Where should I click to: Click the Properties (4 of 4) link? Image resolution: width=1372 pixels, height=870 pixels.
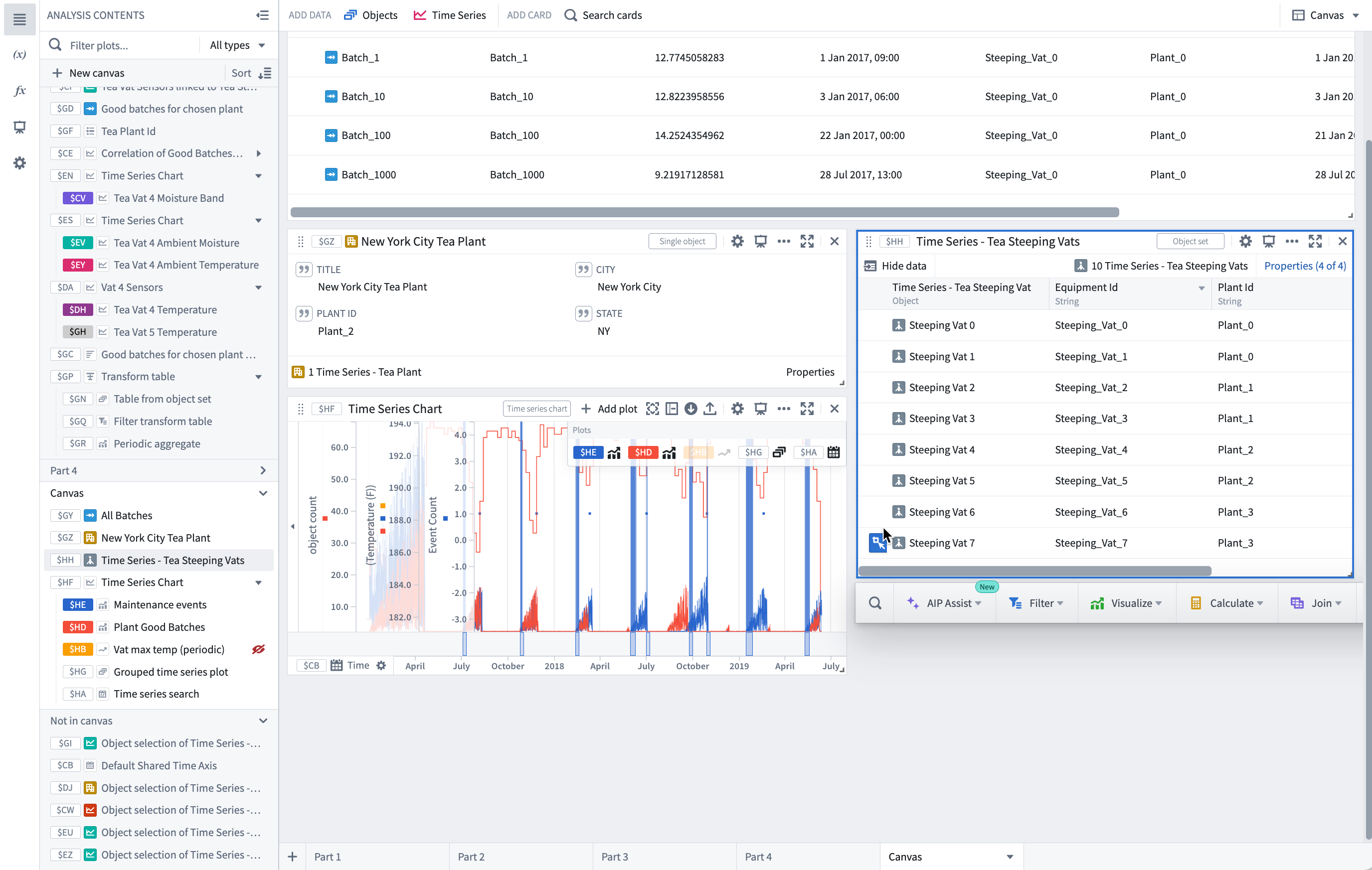1305,266
